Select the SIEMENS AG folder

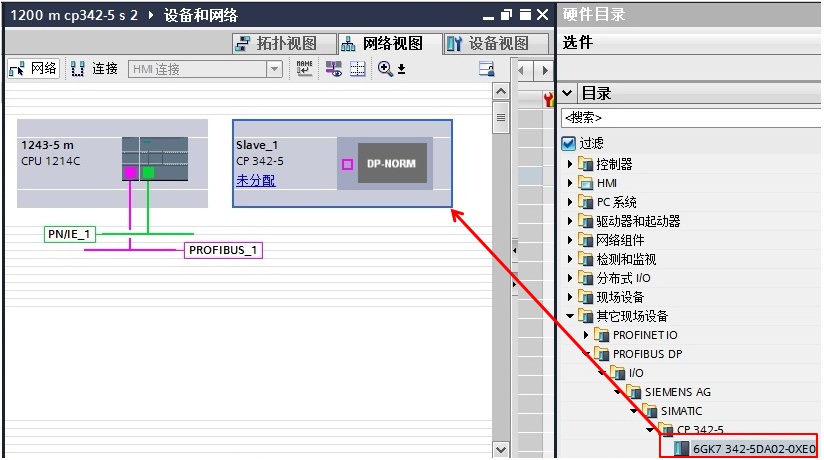click(678, 392)
